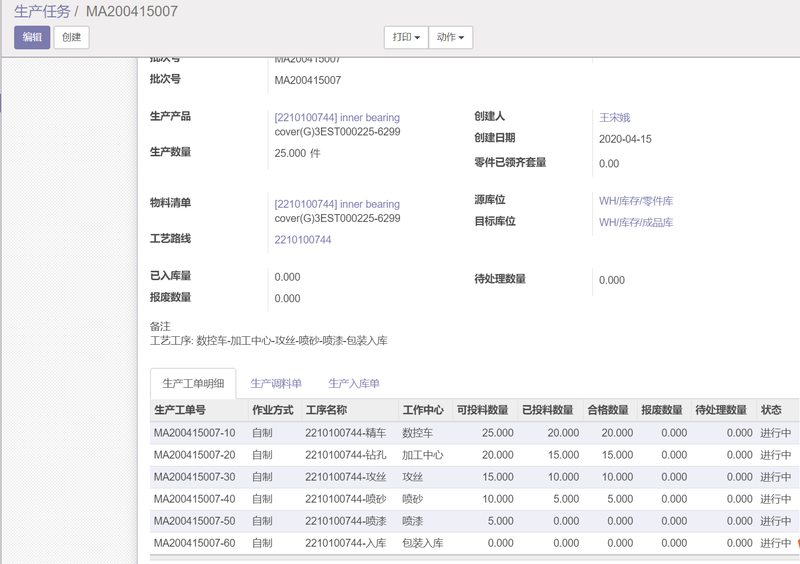Click the 创建 button
This screenshot has width=800, height=564.
[72, 37]
